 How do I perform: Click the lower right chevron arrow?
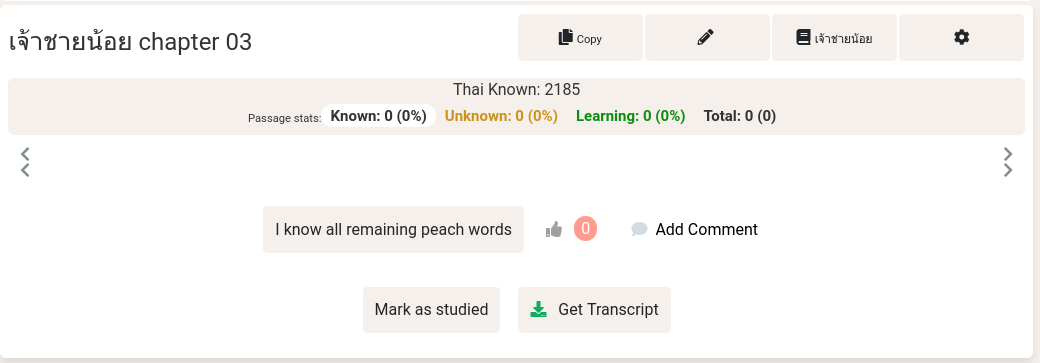point(1008,171)
